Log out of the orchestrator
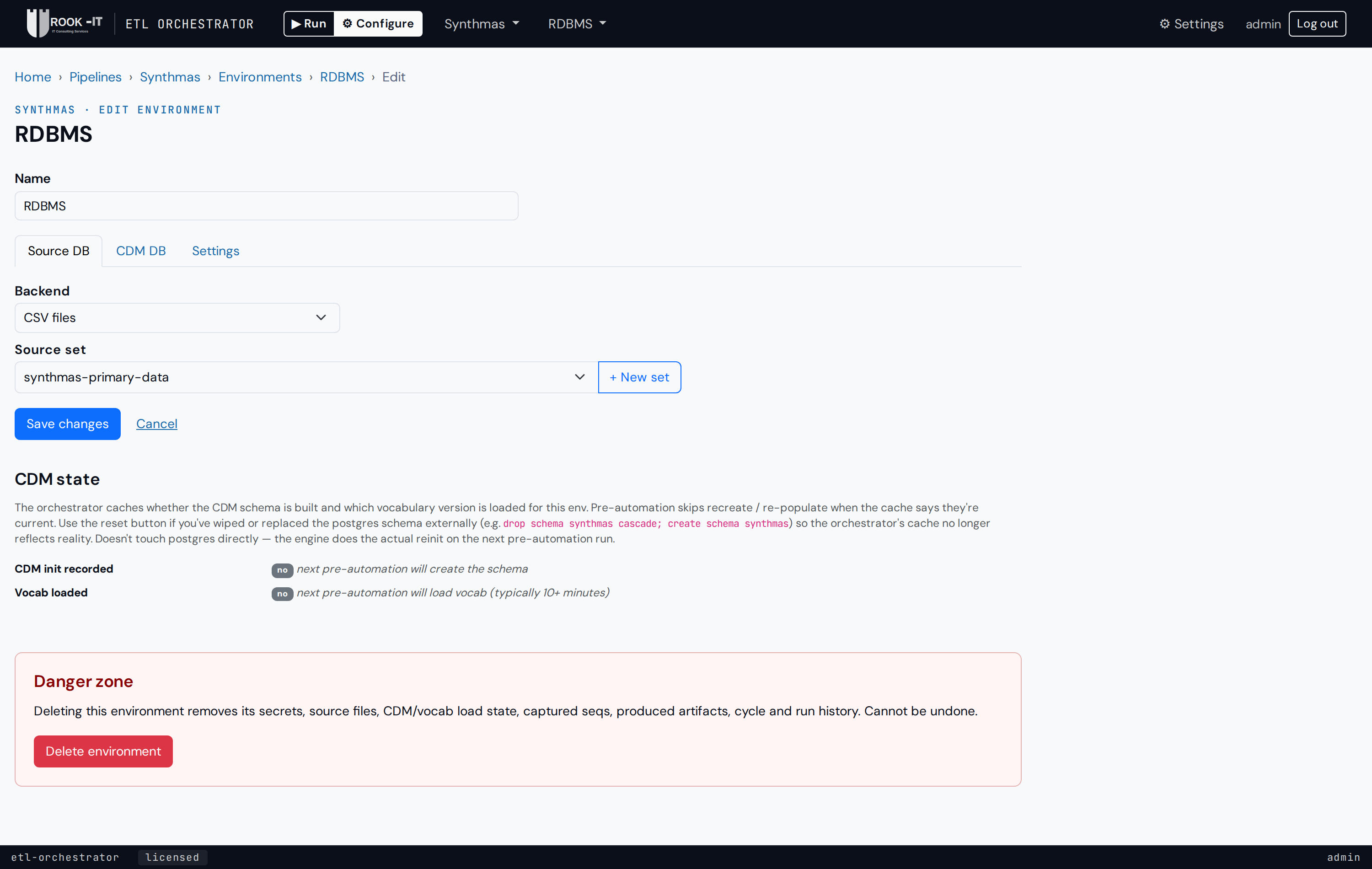Screen dimensions: 1372x869 pyautogui.click(x=1317, y=23)
